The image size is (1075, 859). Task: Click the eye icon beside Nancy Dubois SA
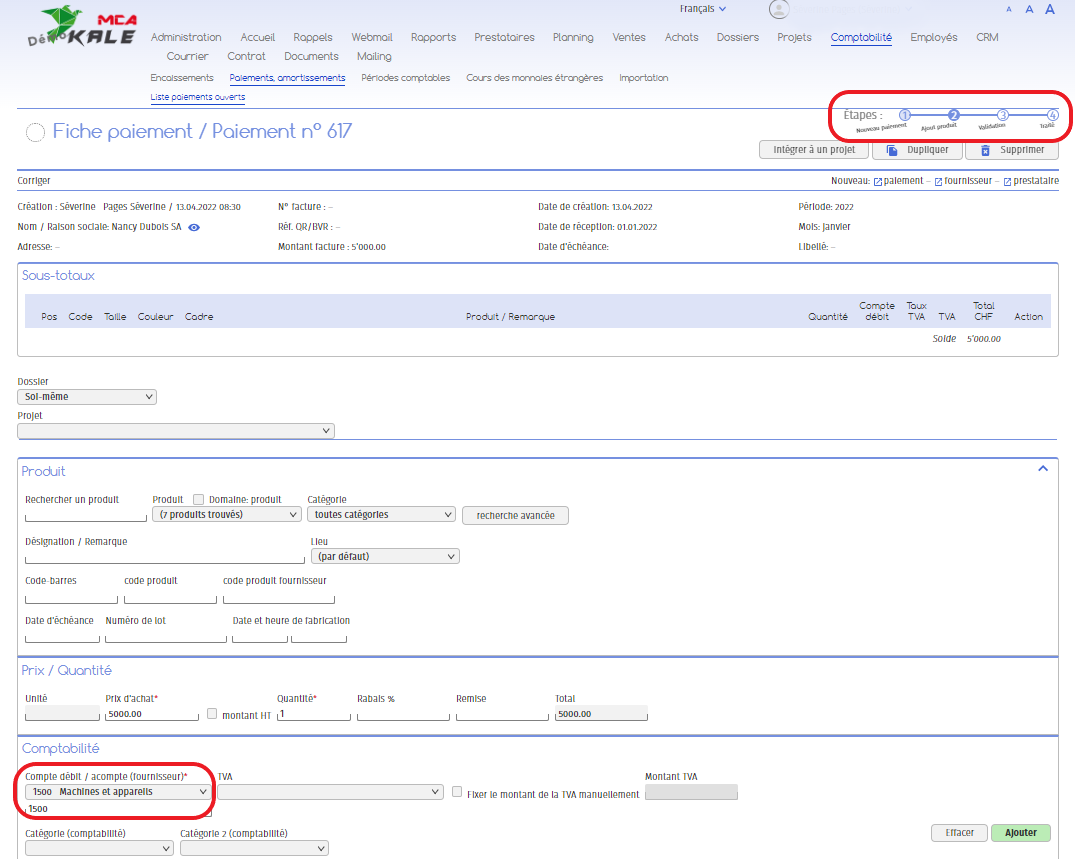(194, 227)
